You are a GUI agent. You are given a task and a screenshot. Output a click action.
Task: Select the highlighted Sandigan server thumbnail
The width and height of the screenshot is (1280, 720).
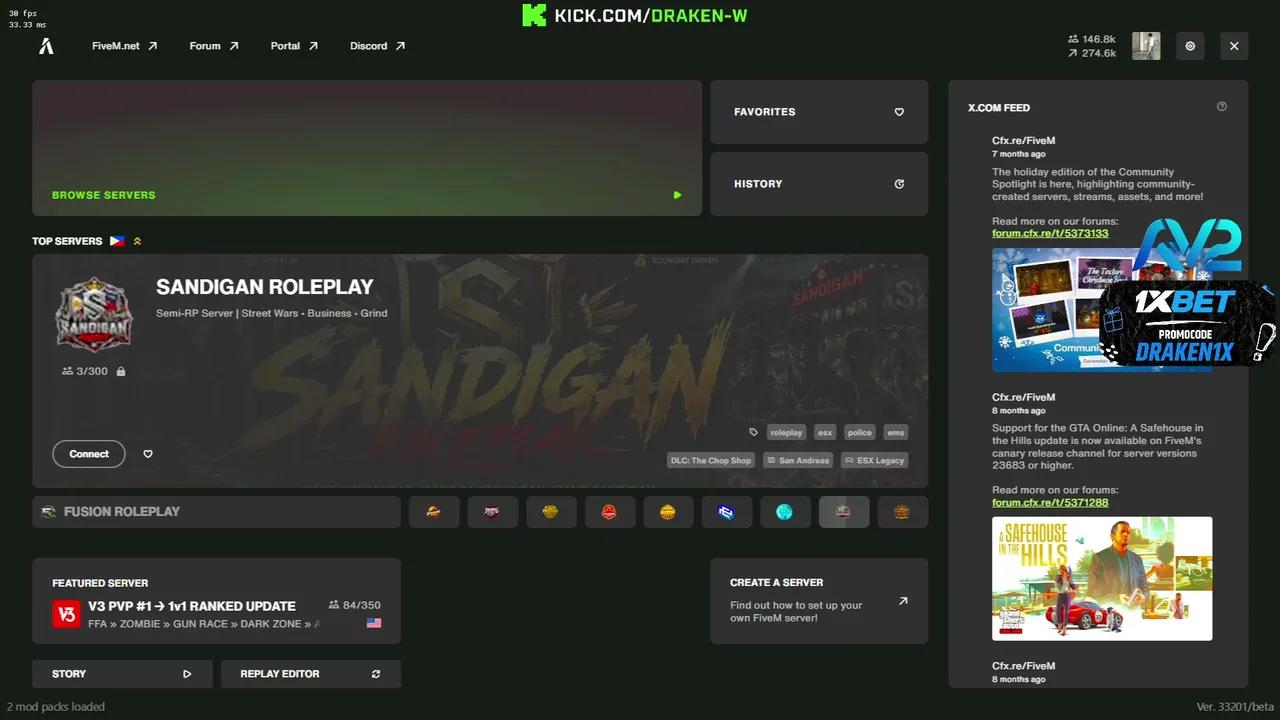tap(843, 512)
